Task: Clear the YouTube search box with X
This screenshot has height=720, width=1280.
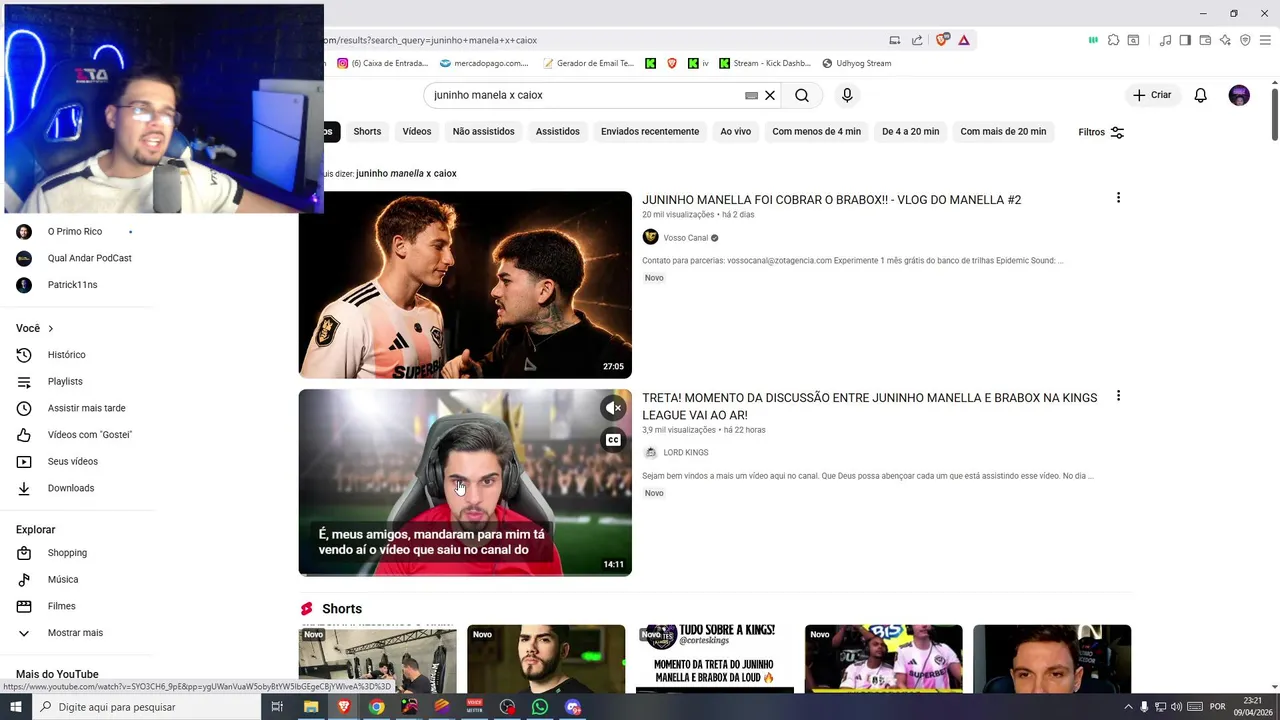Action: 770,95
